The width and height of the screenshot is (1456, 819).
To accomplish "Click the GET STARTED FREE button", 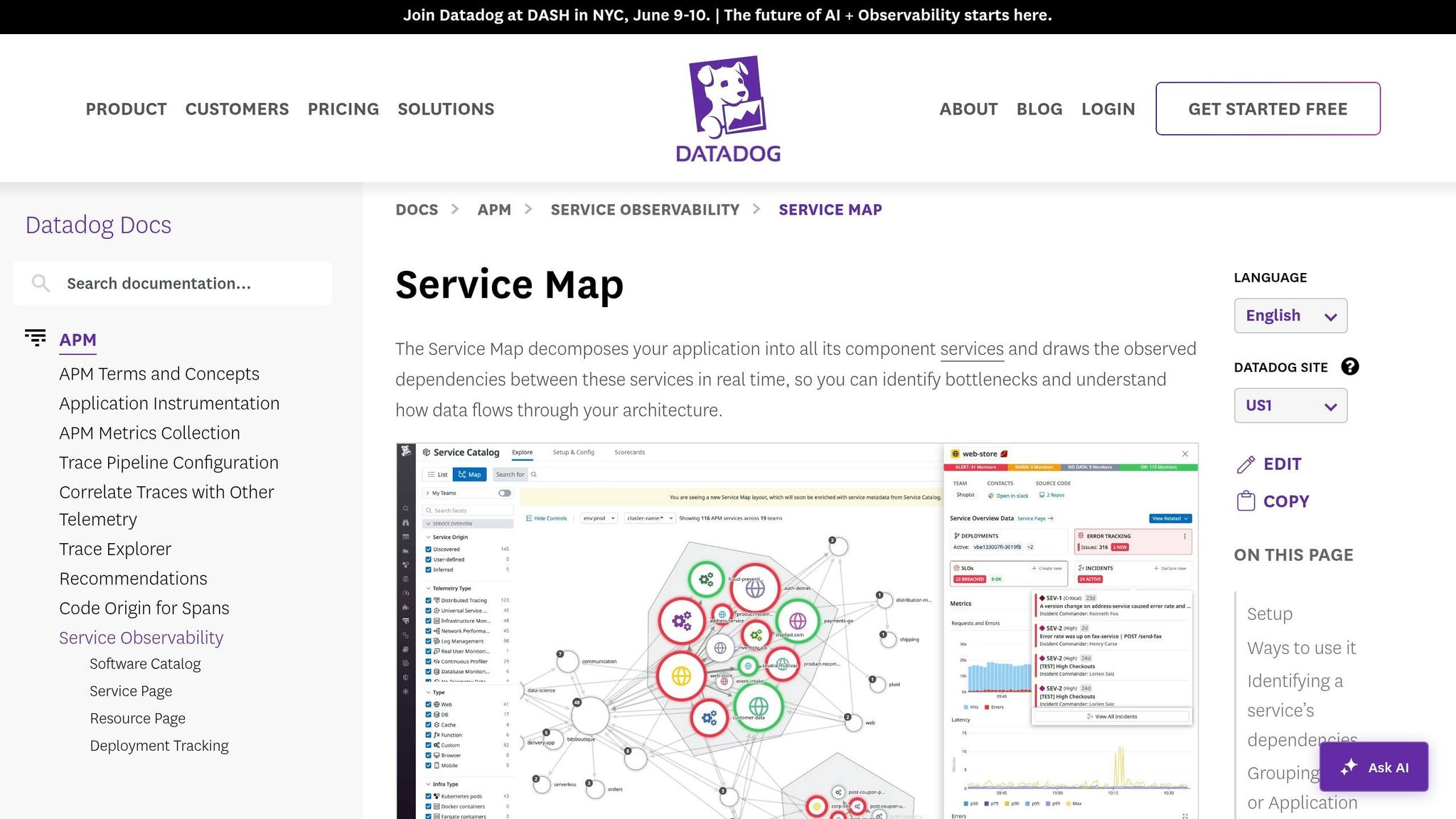I will click(x=1268, y=108).
